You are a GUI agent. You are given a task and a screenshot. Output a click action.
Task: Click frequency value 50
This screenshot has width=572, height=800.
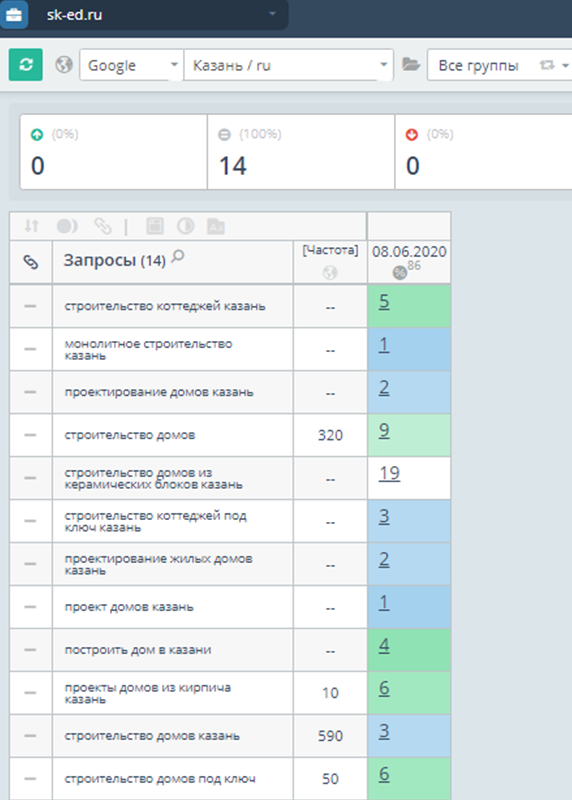pos(330,779)
